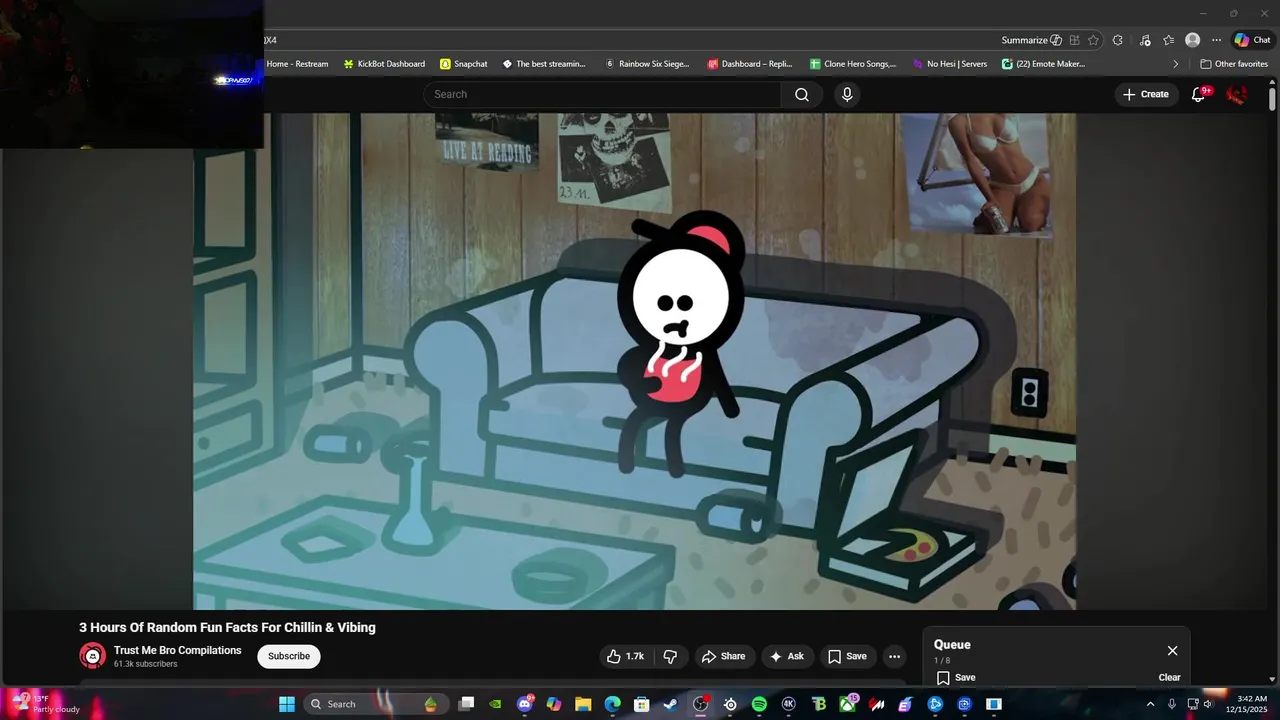
Task: Click the Summarize Copilot icon in address bar
Action: (x=1056, y=40)
